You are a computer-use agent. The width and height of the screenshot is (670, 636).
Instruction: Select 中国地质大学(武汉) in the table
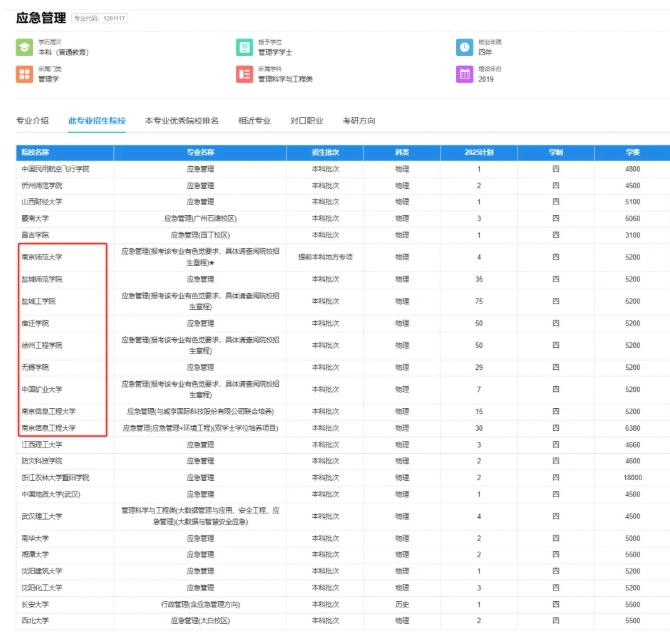51,494
